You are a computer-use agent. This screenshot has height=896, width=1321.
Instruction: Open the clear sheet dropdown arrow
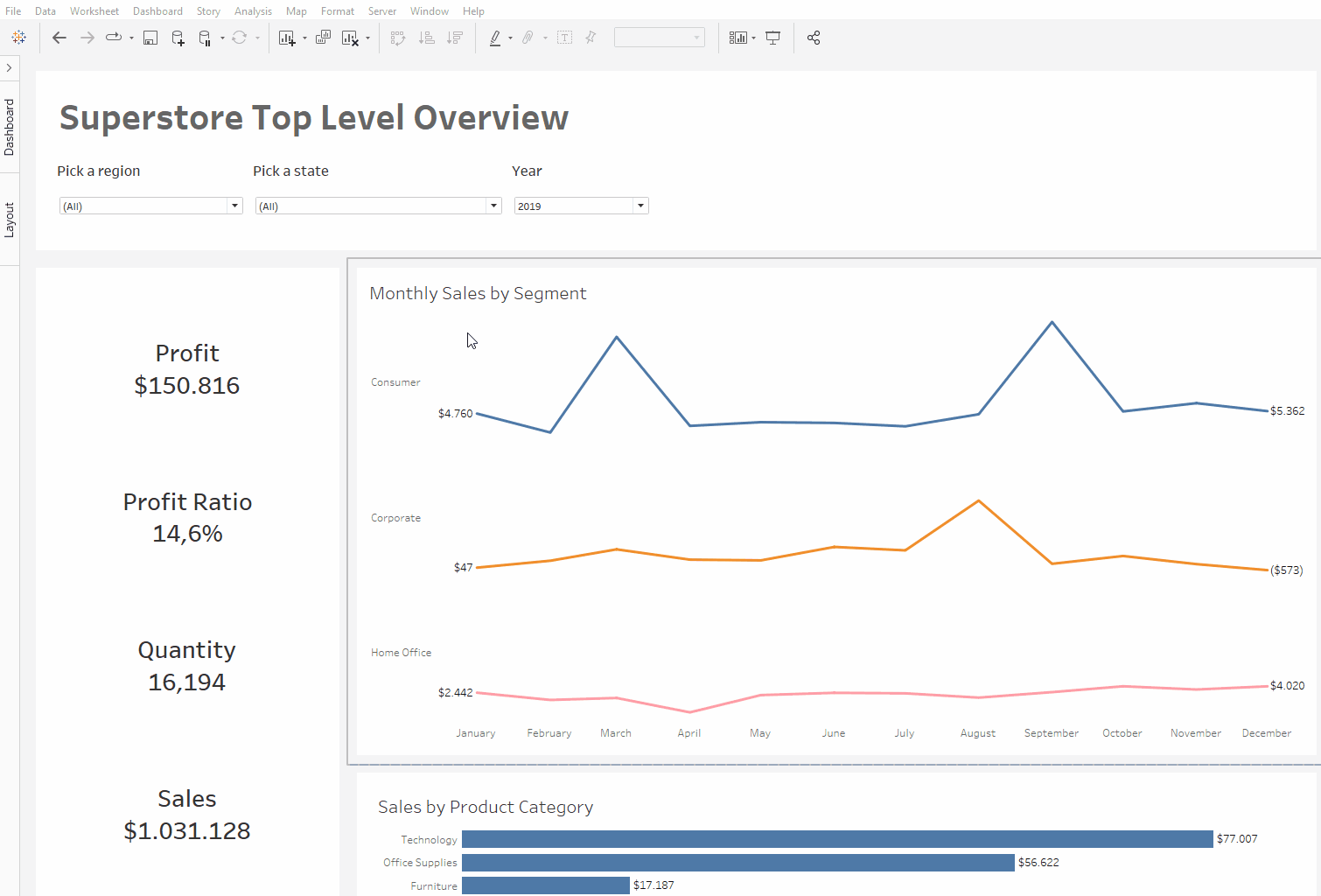click(x=367, y=38)
